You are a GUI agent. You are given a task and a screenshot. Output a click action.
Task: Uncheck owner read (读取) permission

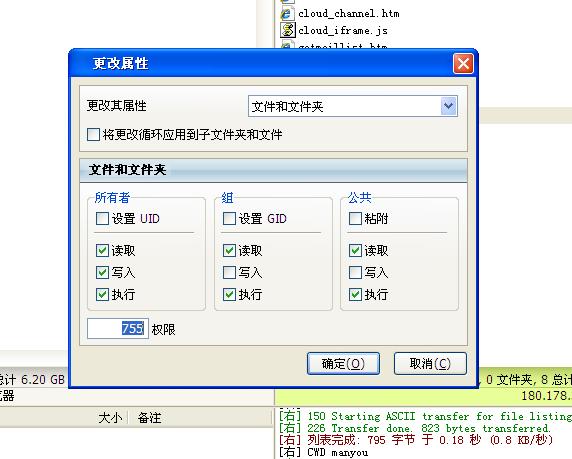point(102,250)
